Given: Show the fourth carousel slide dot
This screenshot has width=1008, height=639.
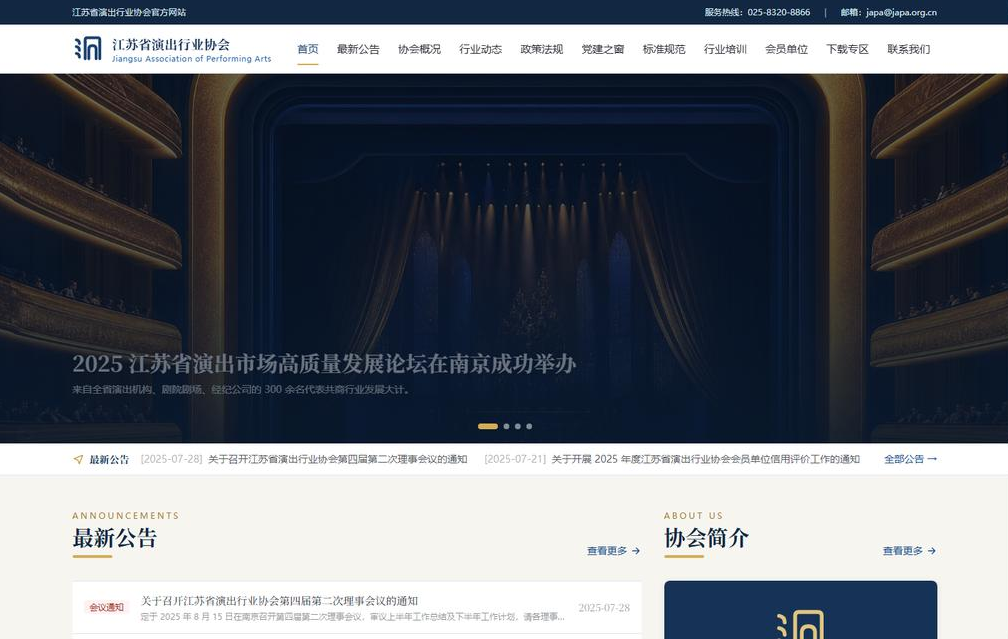Looking at the screenshot, I should (x=529, y=426).
